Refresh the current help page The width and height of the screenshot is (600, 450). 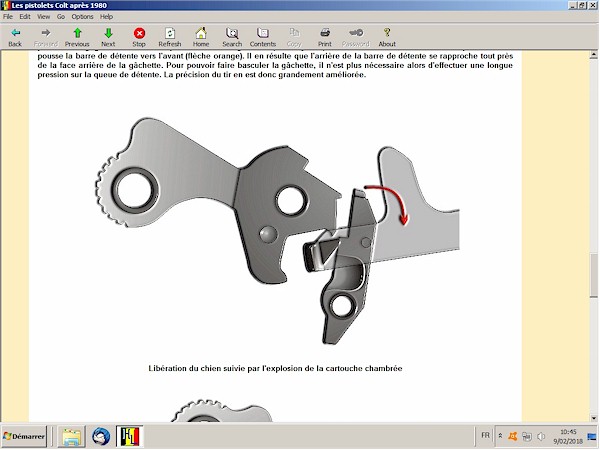[x=170, y=37]
